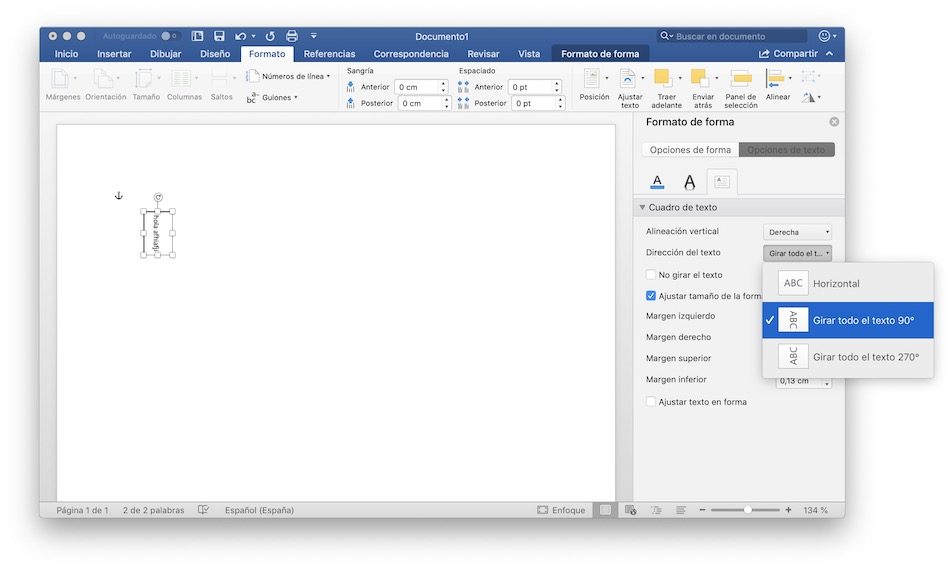Enable the No girar el texto checkbox
Viewport: 950px width, 570px height.
pos(651,275)
